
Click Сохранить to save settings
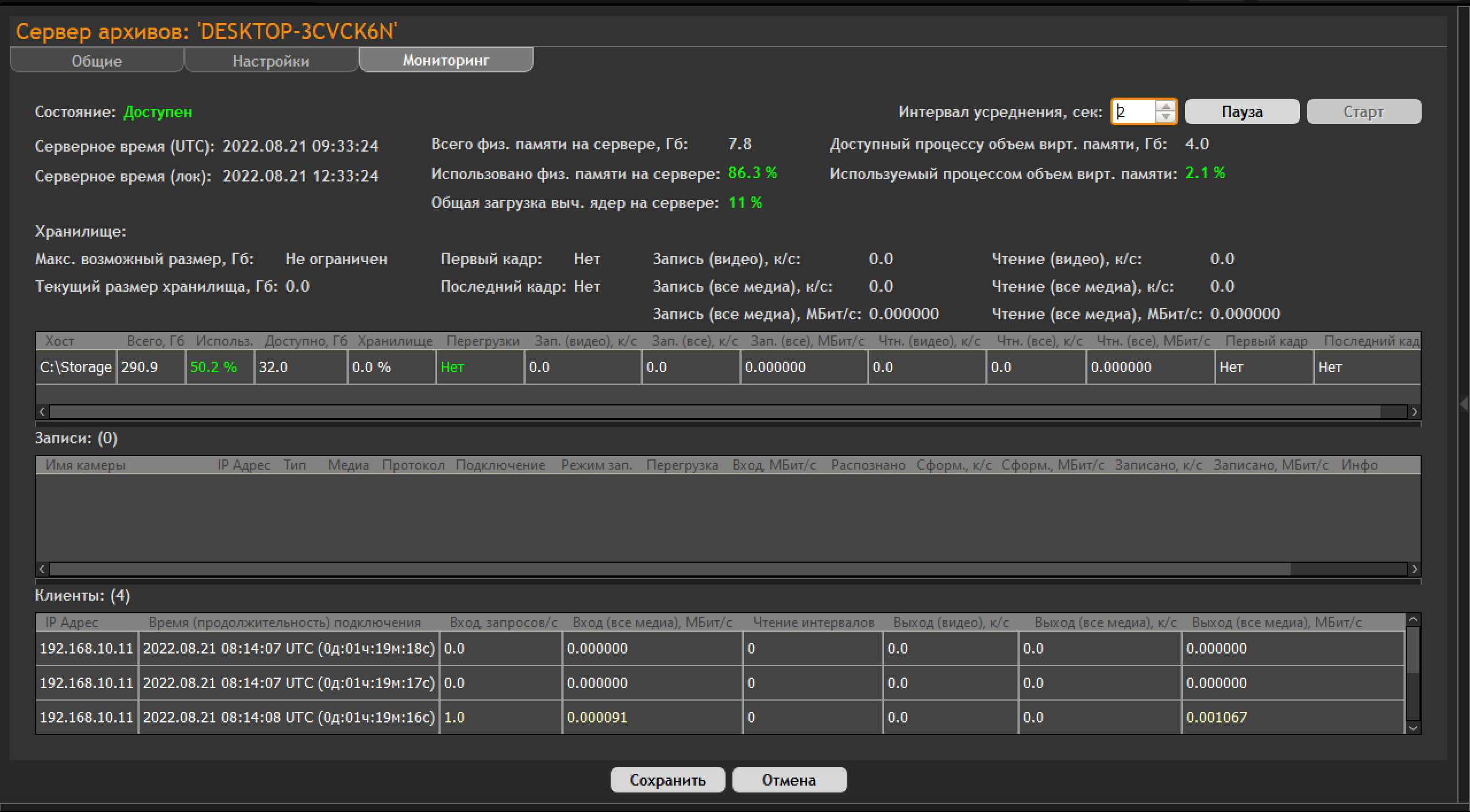pyautogui.click(x=668, y=780)
